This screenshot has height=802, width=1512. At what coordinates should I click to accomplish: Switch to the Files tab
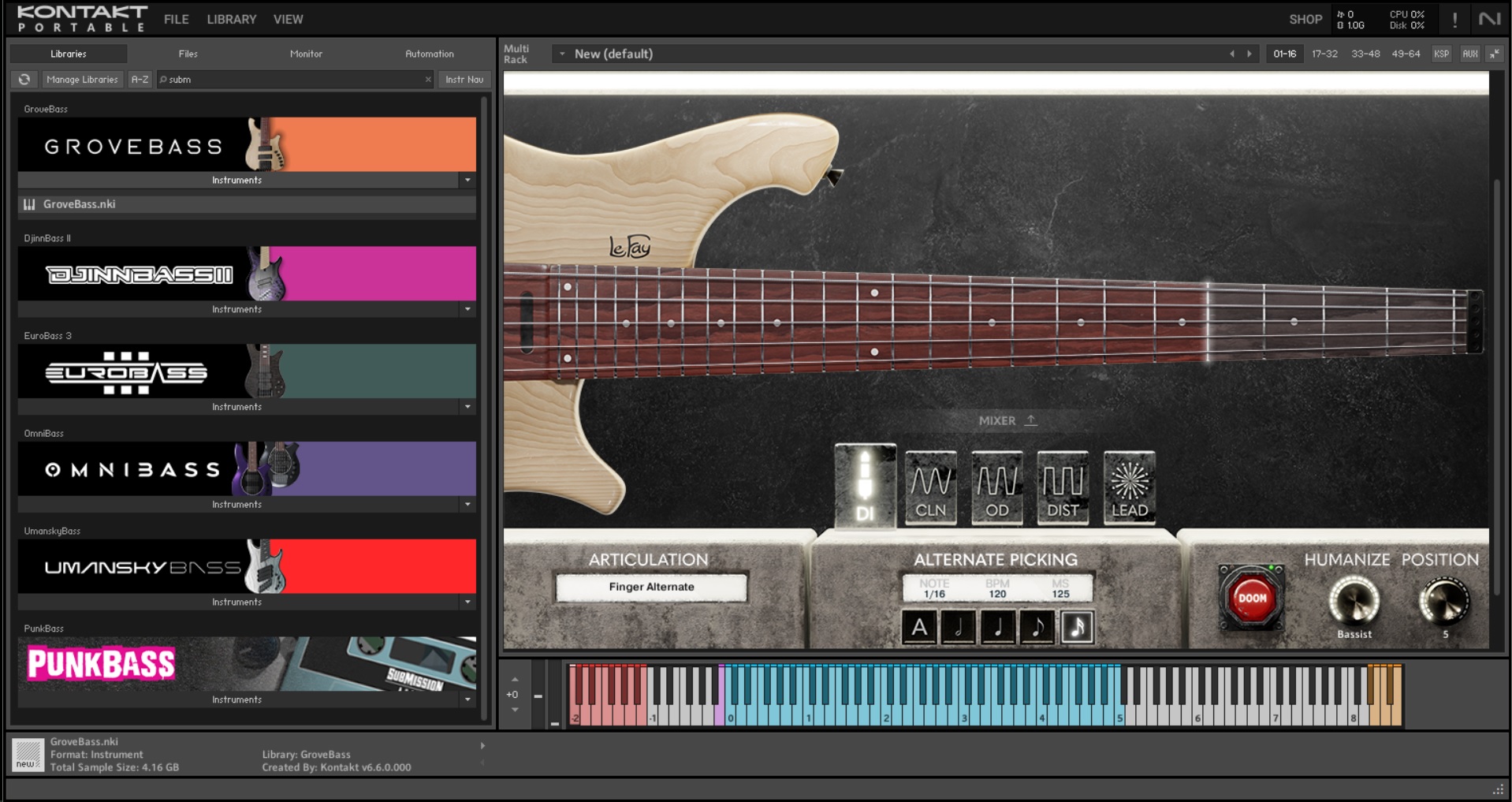[x=188, y=54]
